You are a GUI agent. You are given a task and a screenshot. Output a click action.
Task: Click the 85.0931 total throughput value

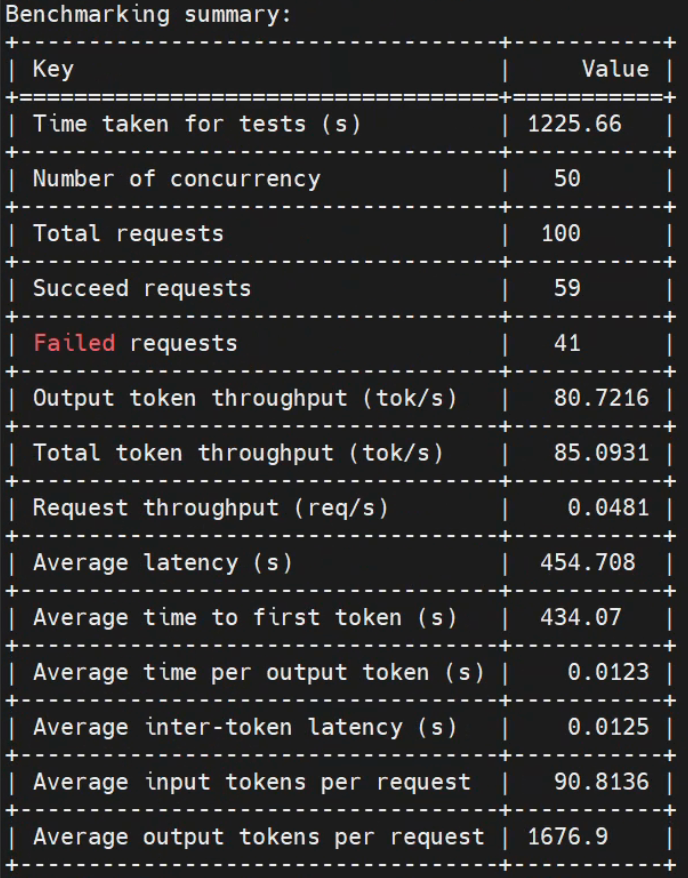[601, 453]
